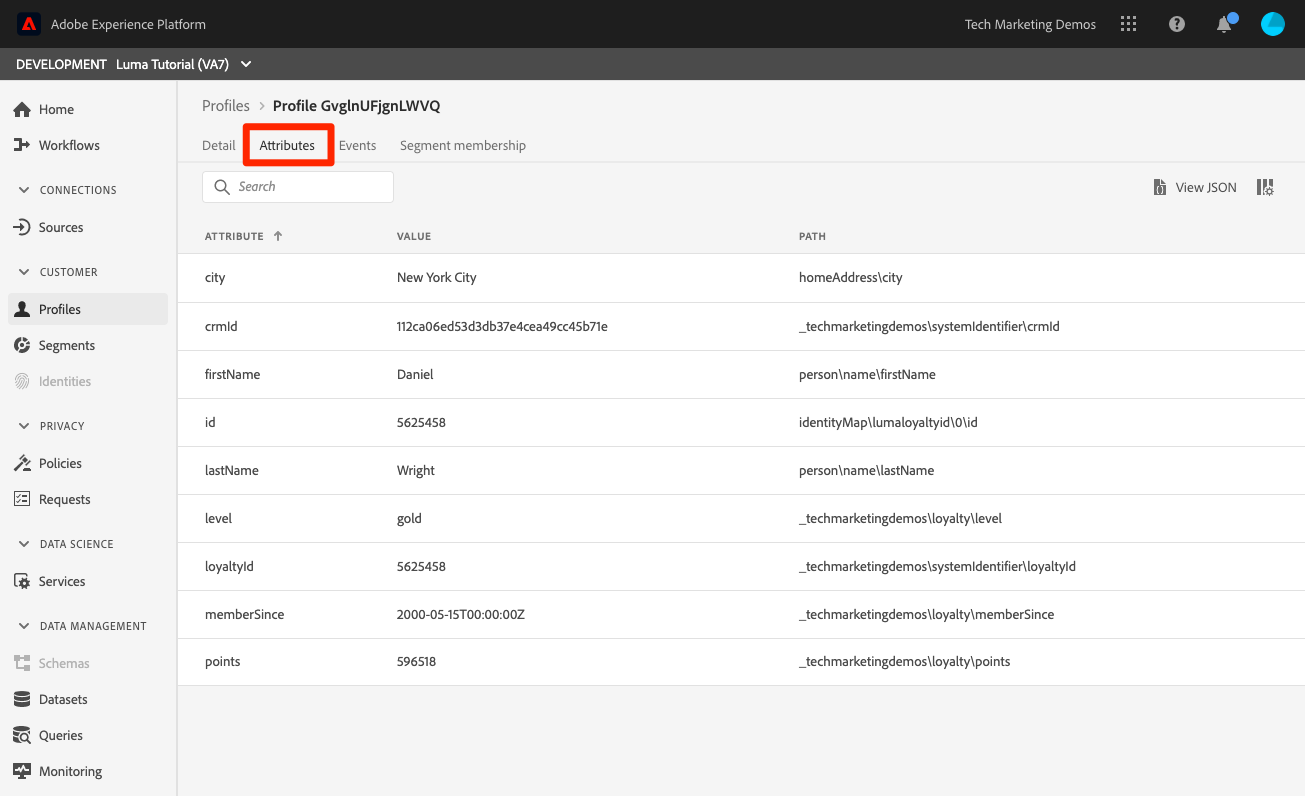Image resolution: width=1305 pixels, height=796 pixels.
Task: Click the View JSON button
Action: pyautogui.click(x=1195, y=187)
